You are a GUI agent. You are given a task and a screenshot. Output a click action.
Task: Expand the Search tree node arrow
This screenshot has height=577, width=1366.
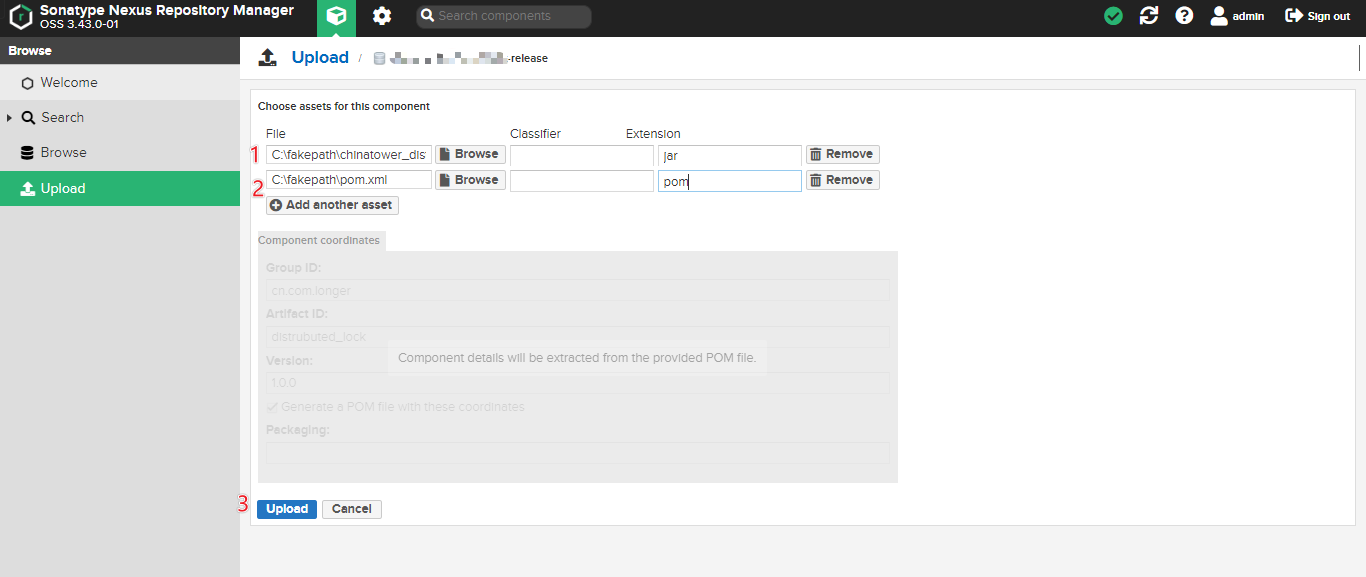(10, 118)
